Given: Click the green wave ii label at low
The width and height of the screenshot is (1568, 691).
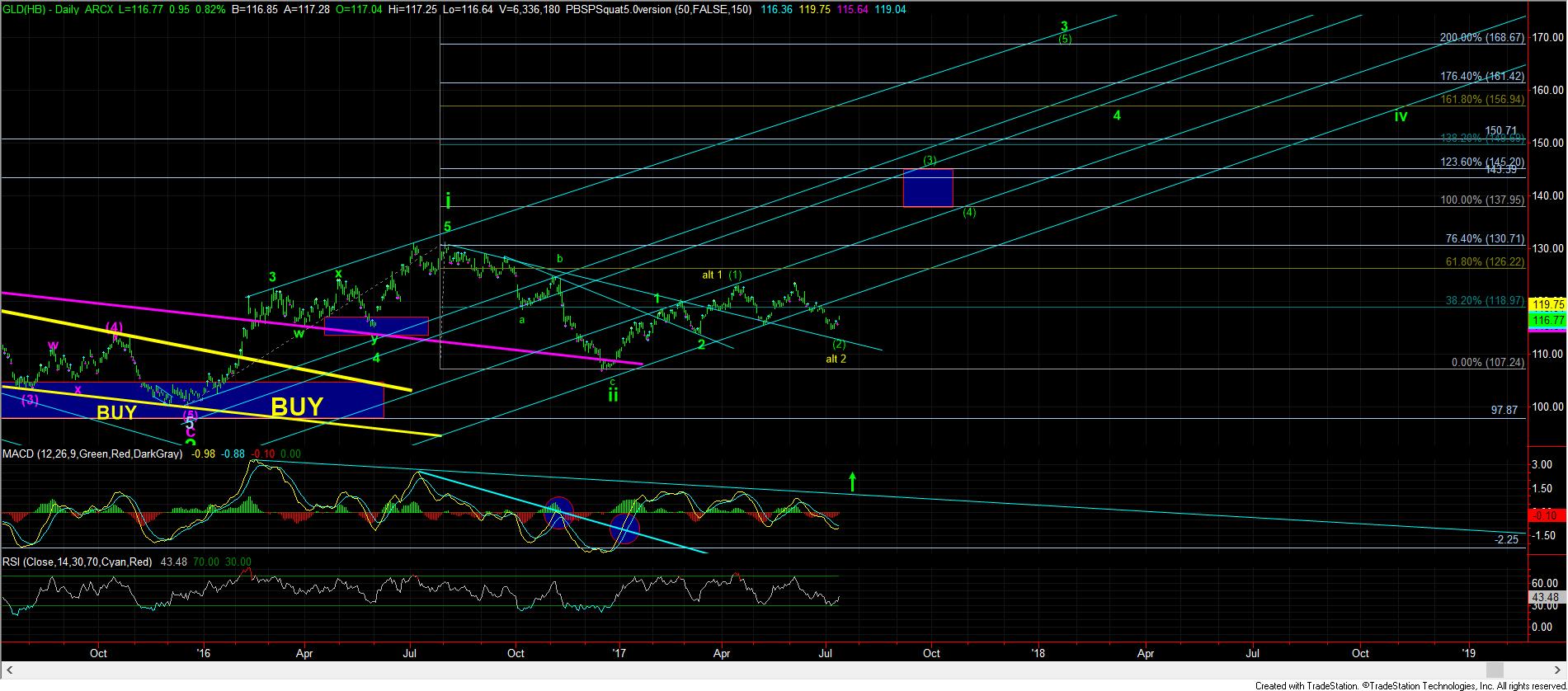Looking at the screenshot, I should click(x=614, y=395).
